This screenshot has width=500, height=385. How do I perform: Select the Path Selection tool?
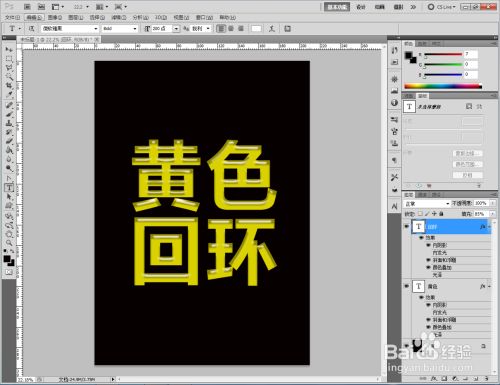coord(9,197)
